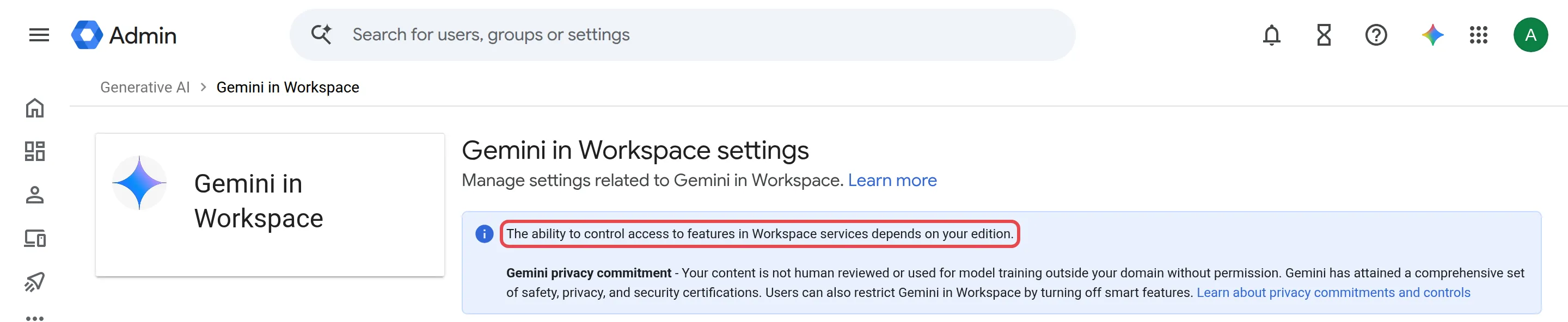Viewport: 1568px width, 322px height.
Task: Open the main hamburger menu
Action: click(x=39, y=35)
